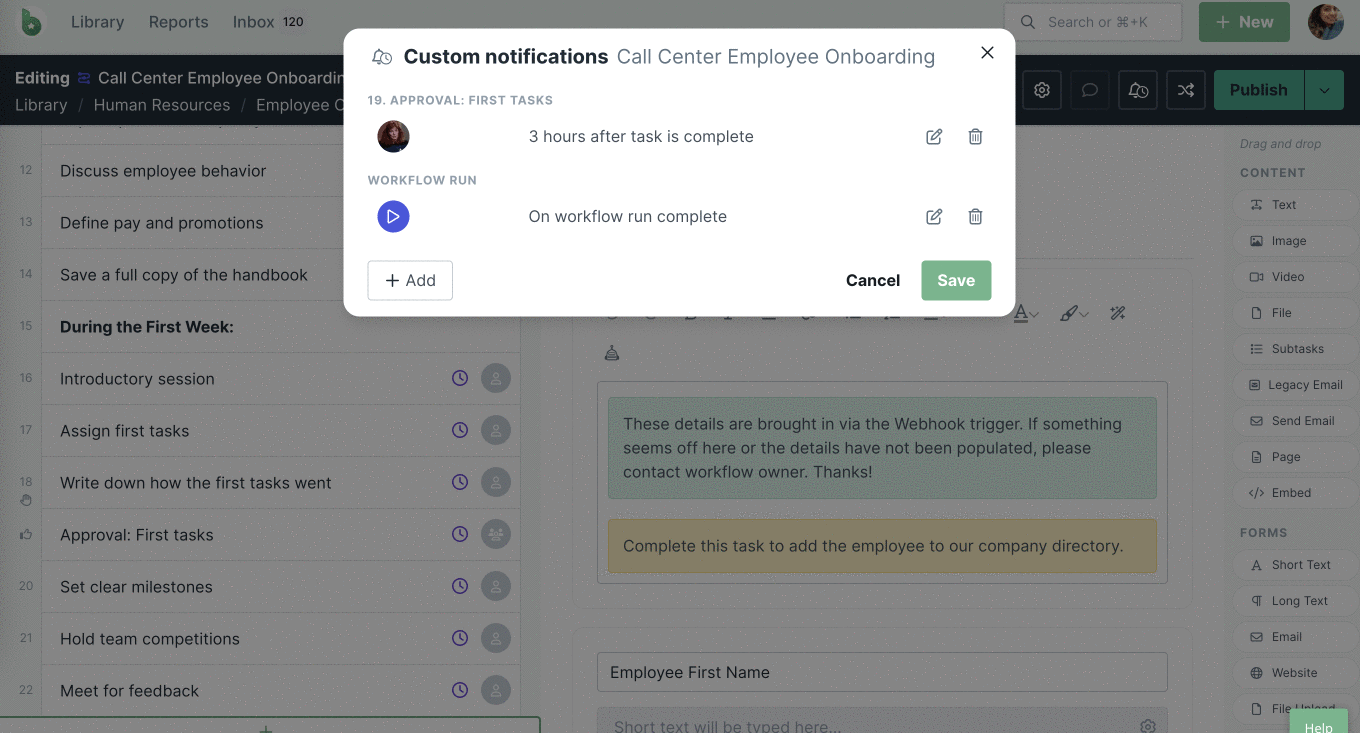Open the Inbox menu
Screen dimensions: 1360x733
click(x=252, y=21)
